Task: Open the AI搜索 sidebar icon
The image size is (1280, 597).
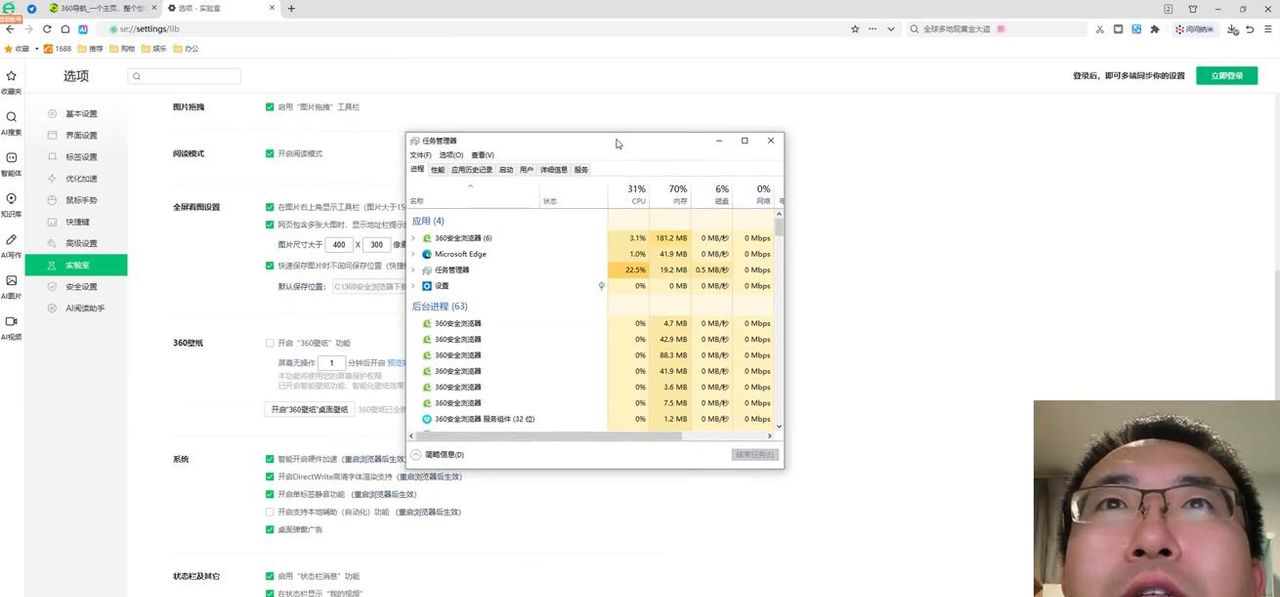Action: click(11, 117)
